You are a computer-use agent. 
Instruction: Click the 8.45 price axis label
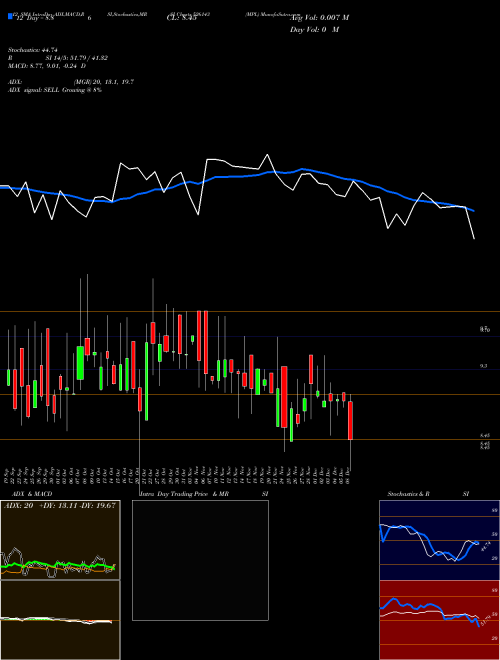tap(484, 436)
